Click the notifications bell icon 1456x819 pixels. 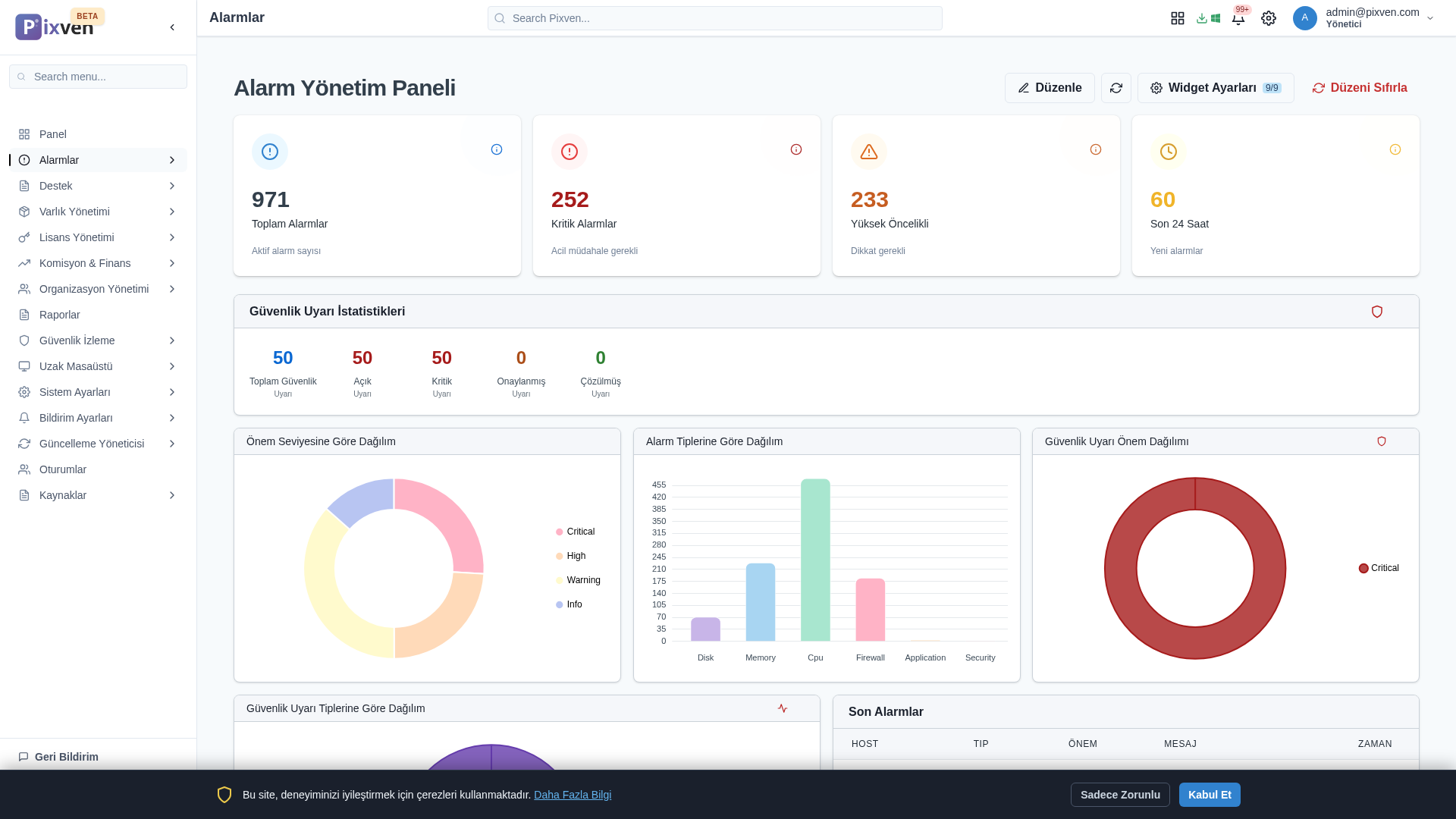coord(1238,19)
